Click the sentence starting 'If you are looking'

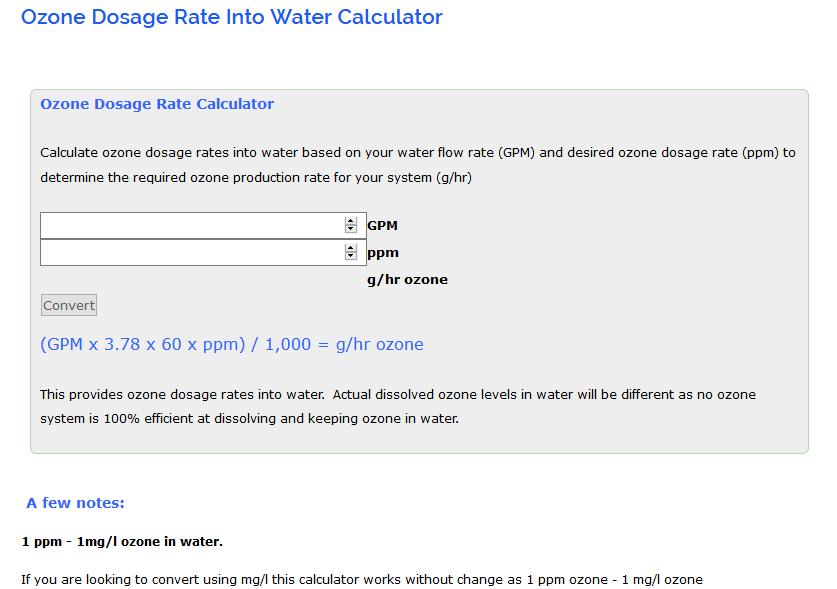pyautogui.click(x=362, y=579)
